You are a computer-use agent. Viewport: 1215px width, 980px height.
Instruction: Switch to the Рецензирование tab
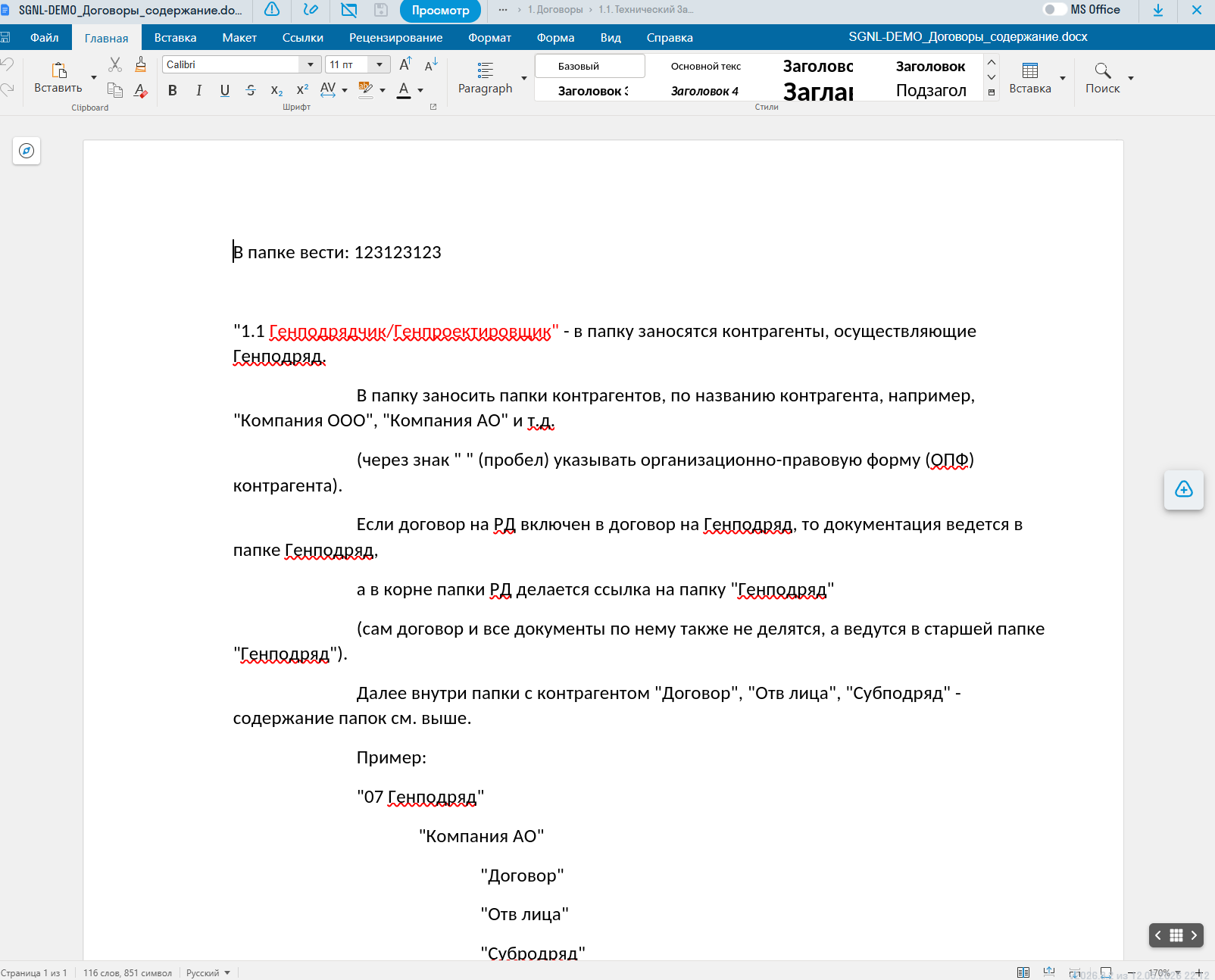point(395,37)
